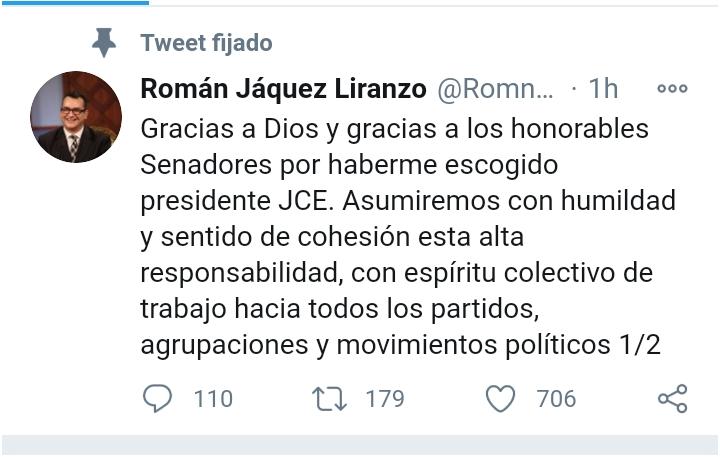Retweet using the arrows icon
This screenshot has height=457, width=720.
pyautogui.click(x=329, y=398)
